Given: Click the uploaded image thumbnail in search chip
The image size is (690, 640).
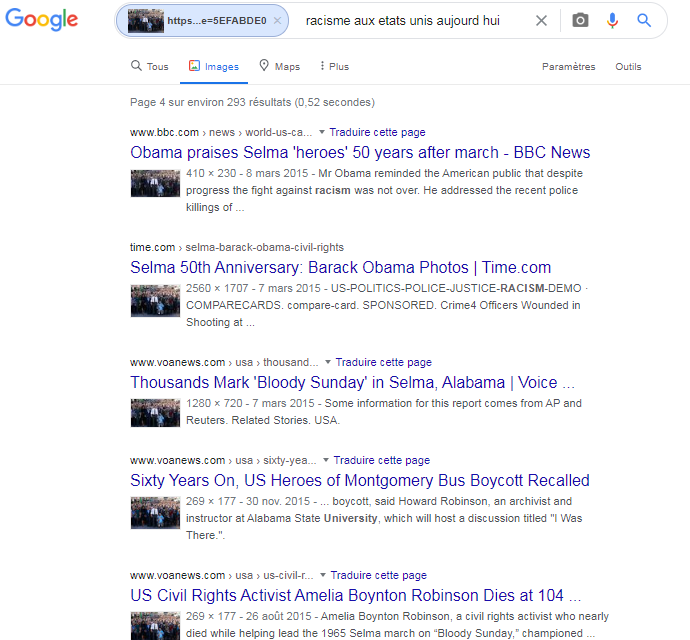Looking at the screenshot, I should click(146, 21).
